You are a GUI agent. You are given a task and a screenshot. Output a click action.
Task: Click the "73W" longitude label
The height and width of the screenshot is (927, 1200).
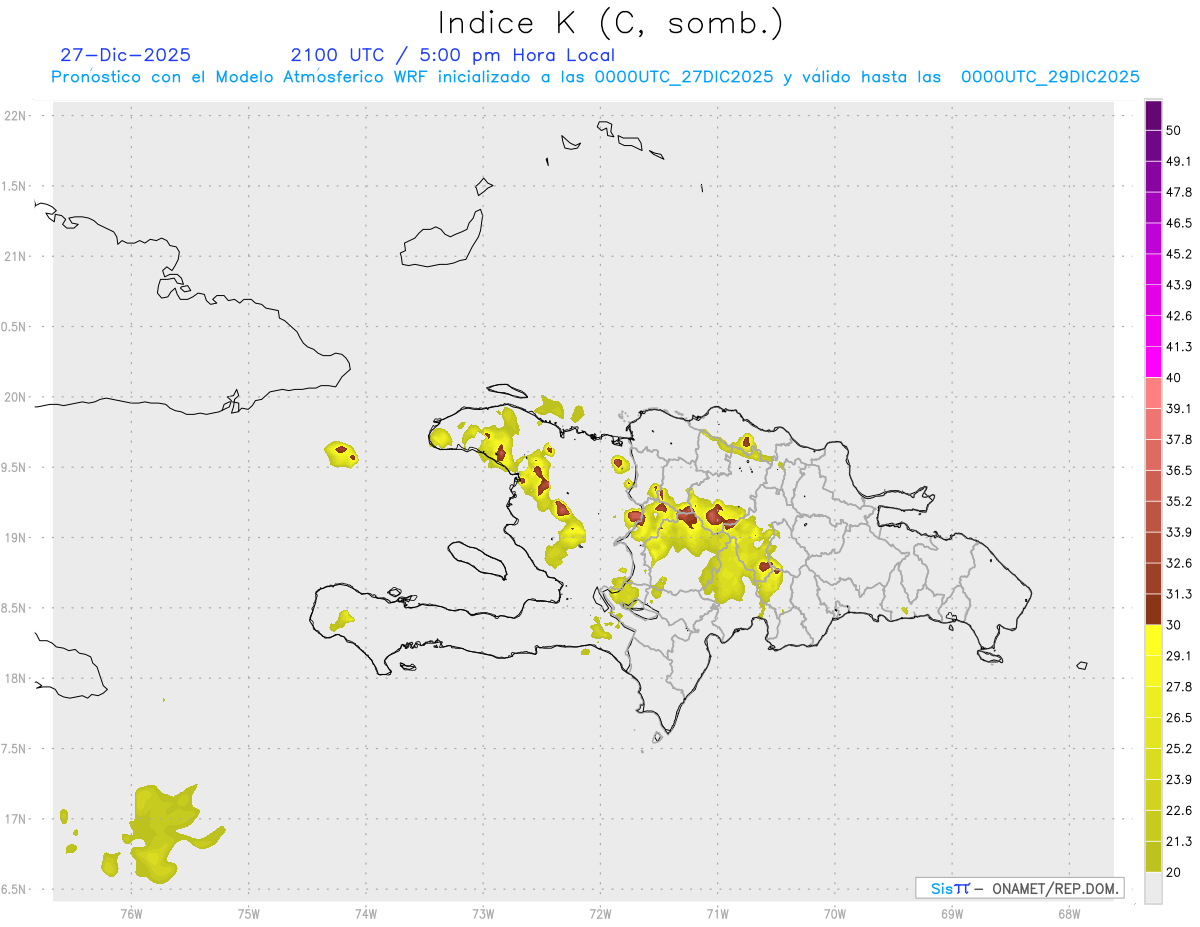tap(483, 915)
